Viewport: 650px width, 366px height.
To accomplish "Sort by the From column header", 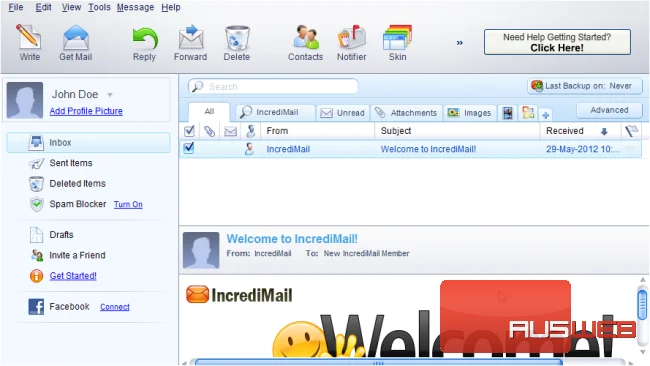I will tap(318, 131).
